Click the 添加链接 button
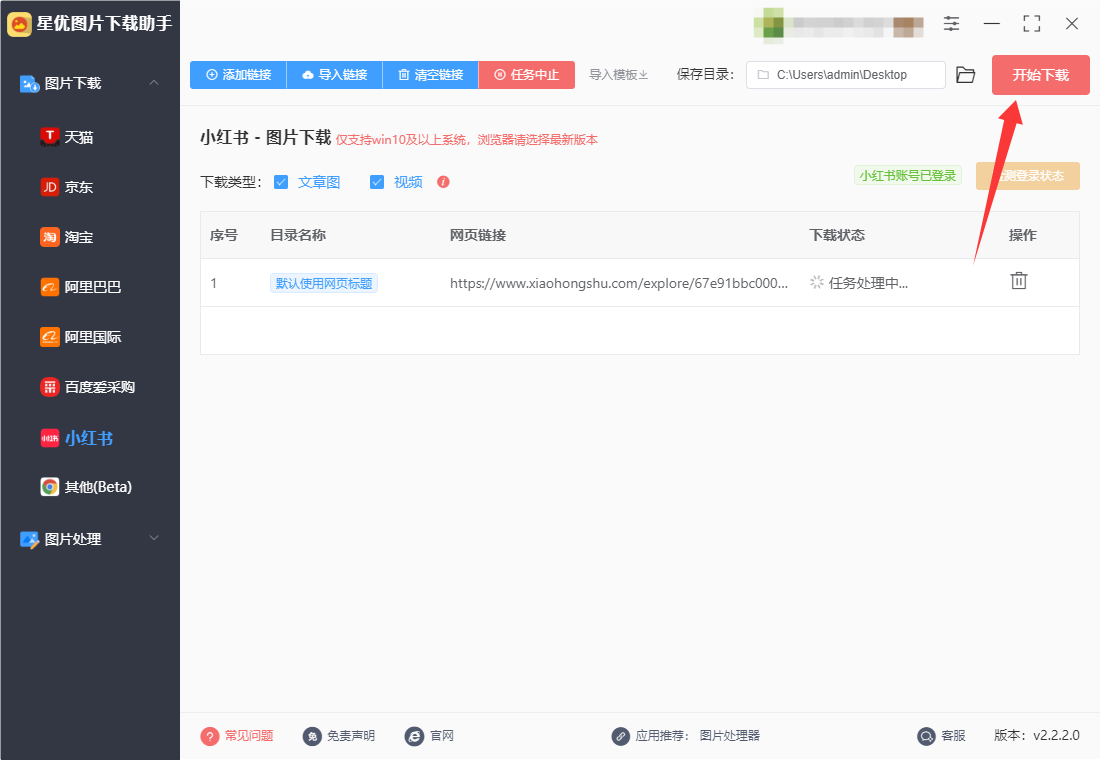Viewport: 1100px width, 760px height. point(238,74)
